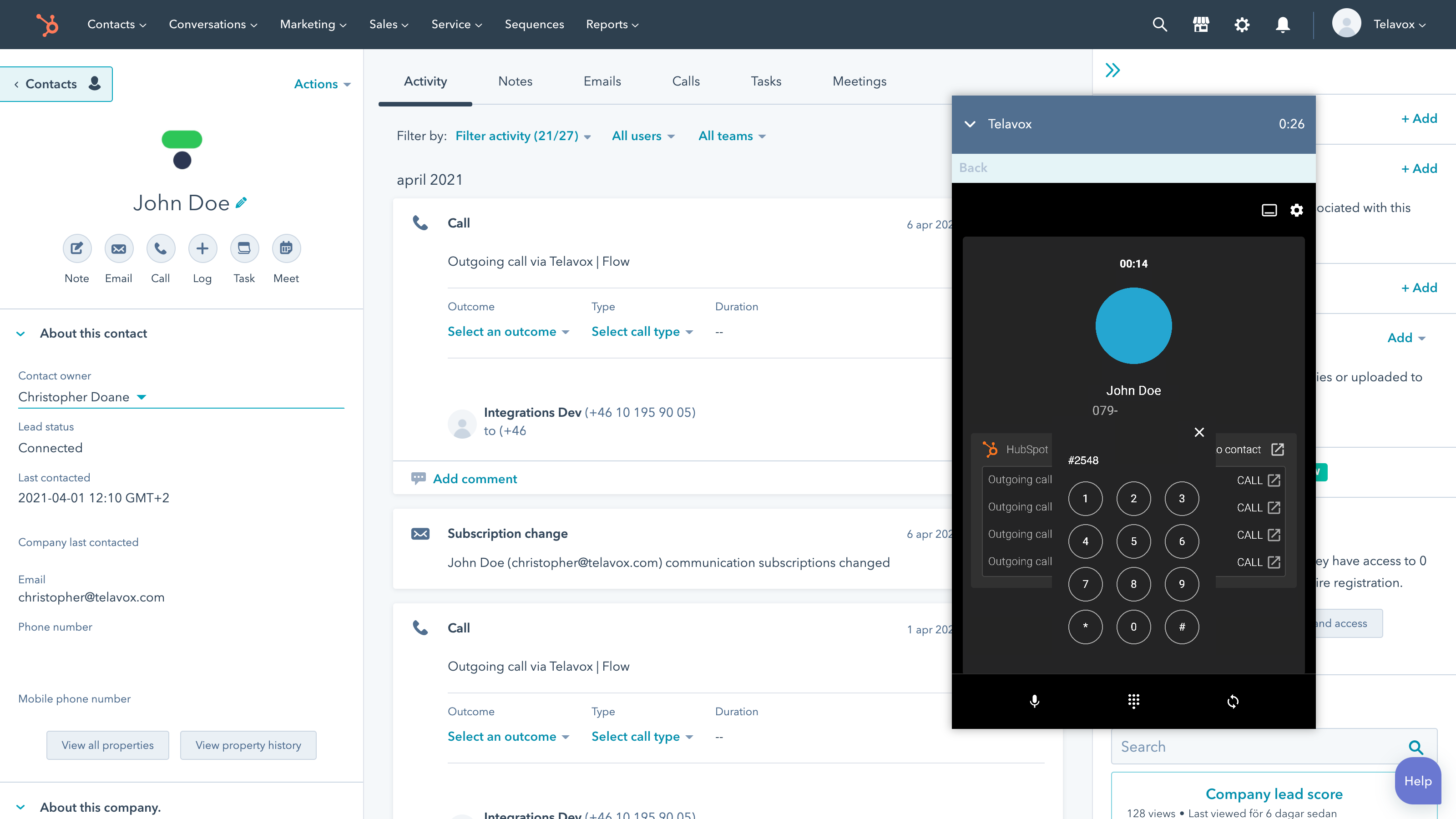Click the Meet calendar icon
1456x819 pixels.
point(286,248)
